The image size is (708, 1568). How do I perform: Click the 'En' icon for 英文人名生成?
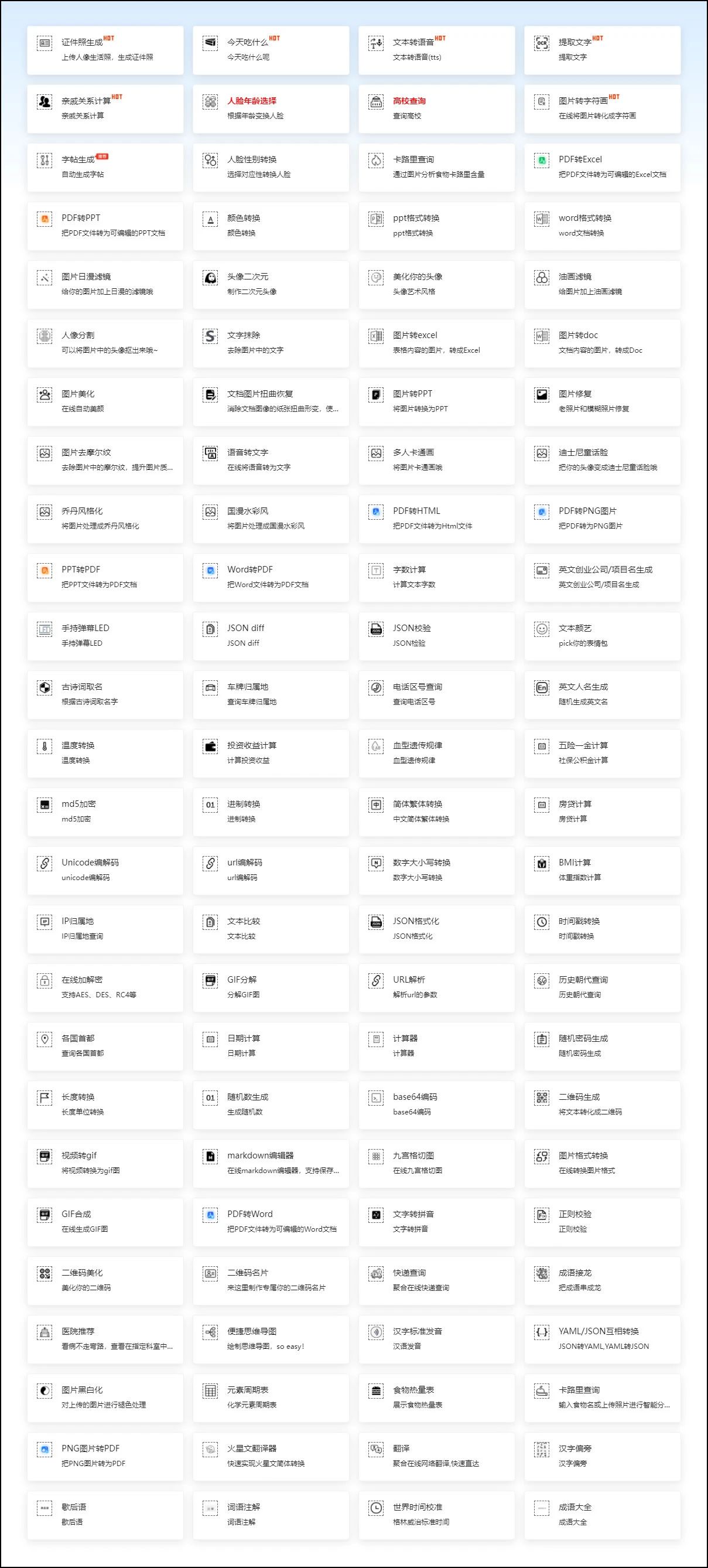click(541, 688)
